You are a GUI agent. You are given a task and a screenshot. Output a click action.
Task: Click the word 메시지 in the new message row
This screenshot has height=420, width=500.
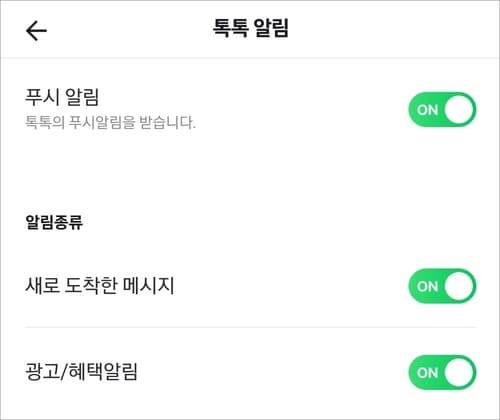click(x=149, y=286)
